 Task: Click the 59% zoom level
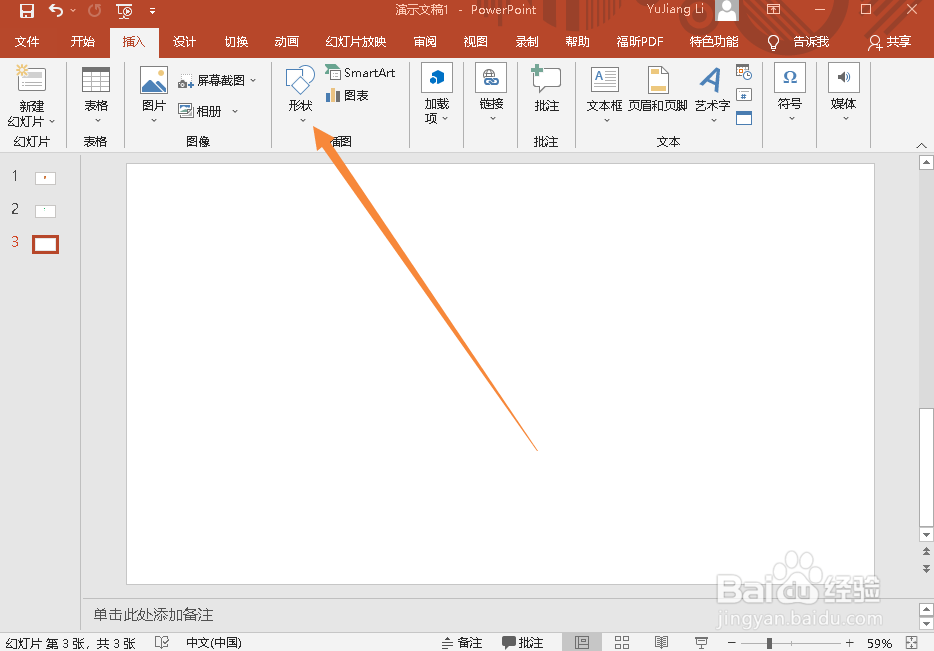879,643
